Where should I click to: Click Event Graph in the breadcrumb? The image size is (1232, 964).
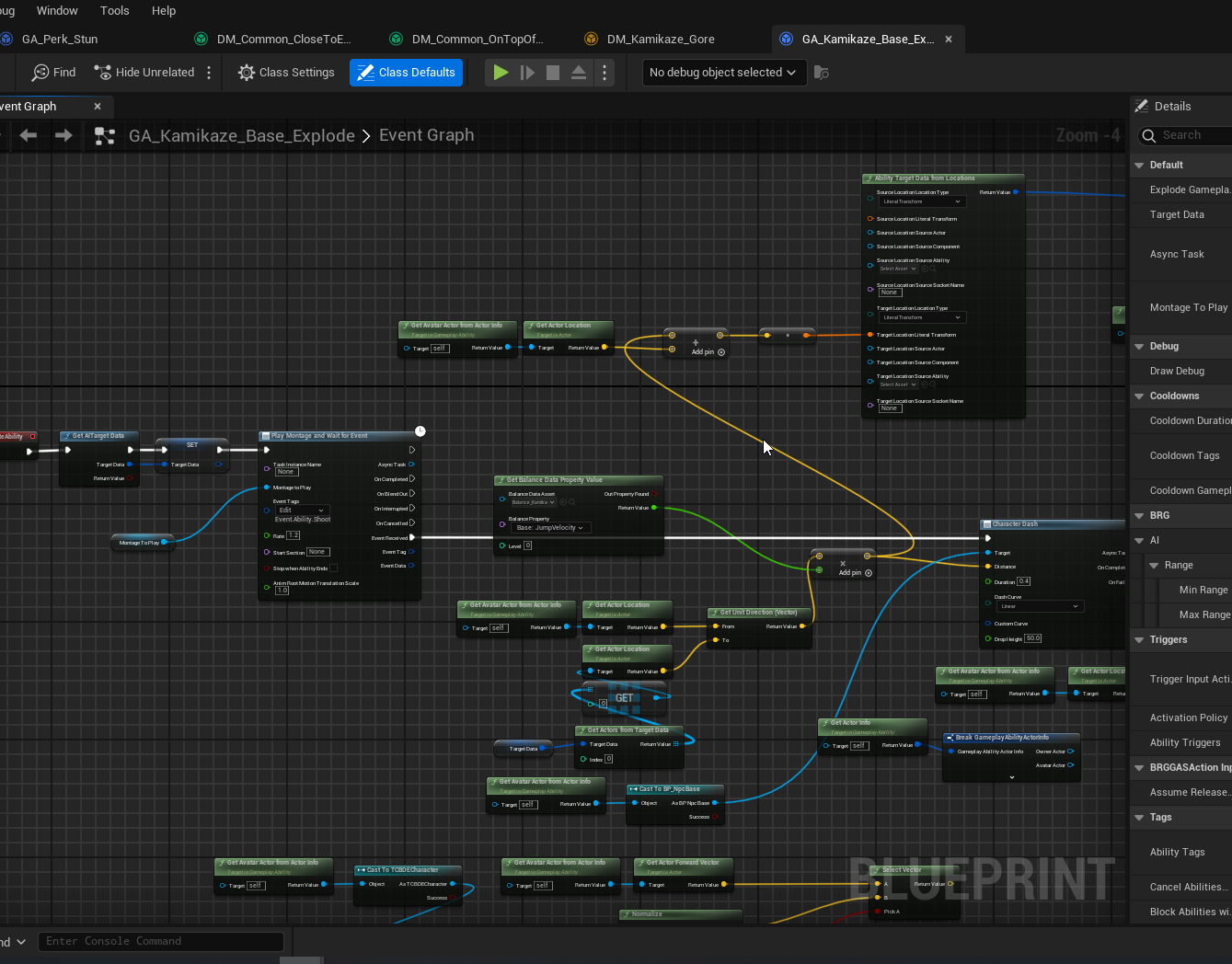click(427, 135)
